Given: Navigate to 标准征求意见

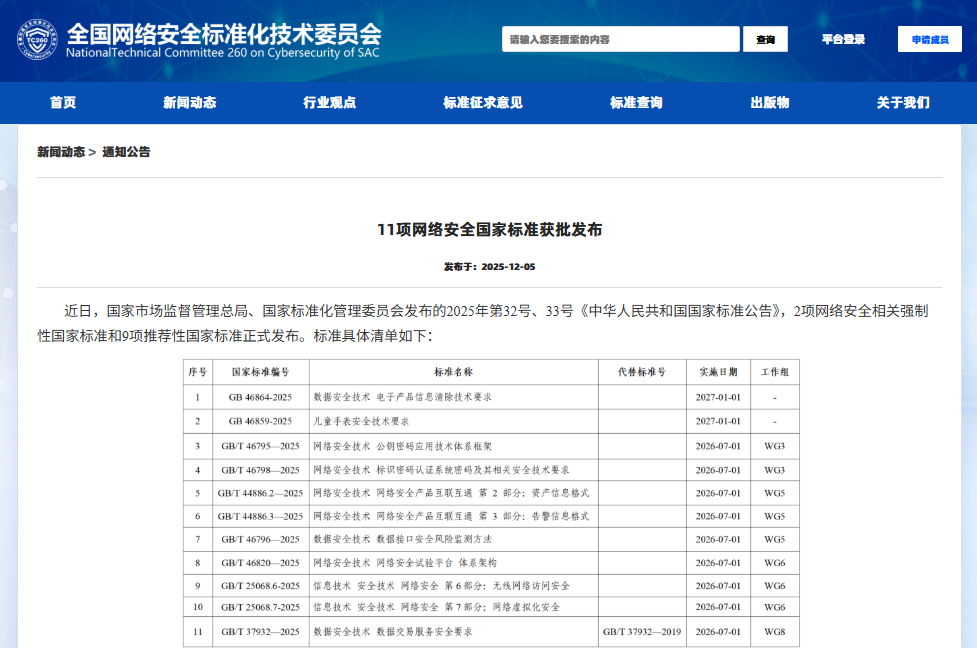Looking at the screenshot, I should pos(483,102).
